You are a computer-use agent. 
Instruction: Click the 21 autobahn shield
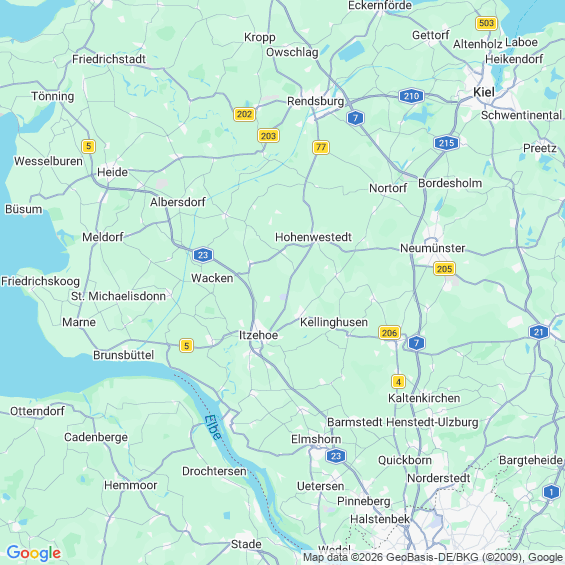pyautogui.click(x=539, y=332)
